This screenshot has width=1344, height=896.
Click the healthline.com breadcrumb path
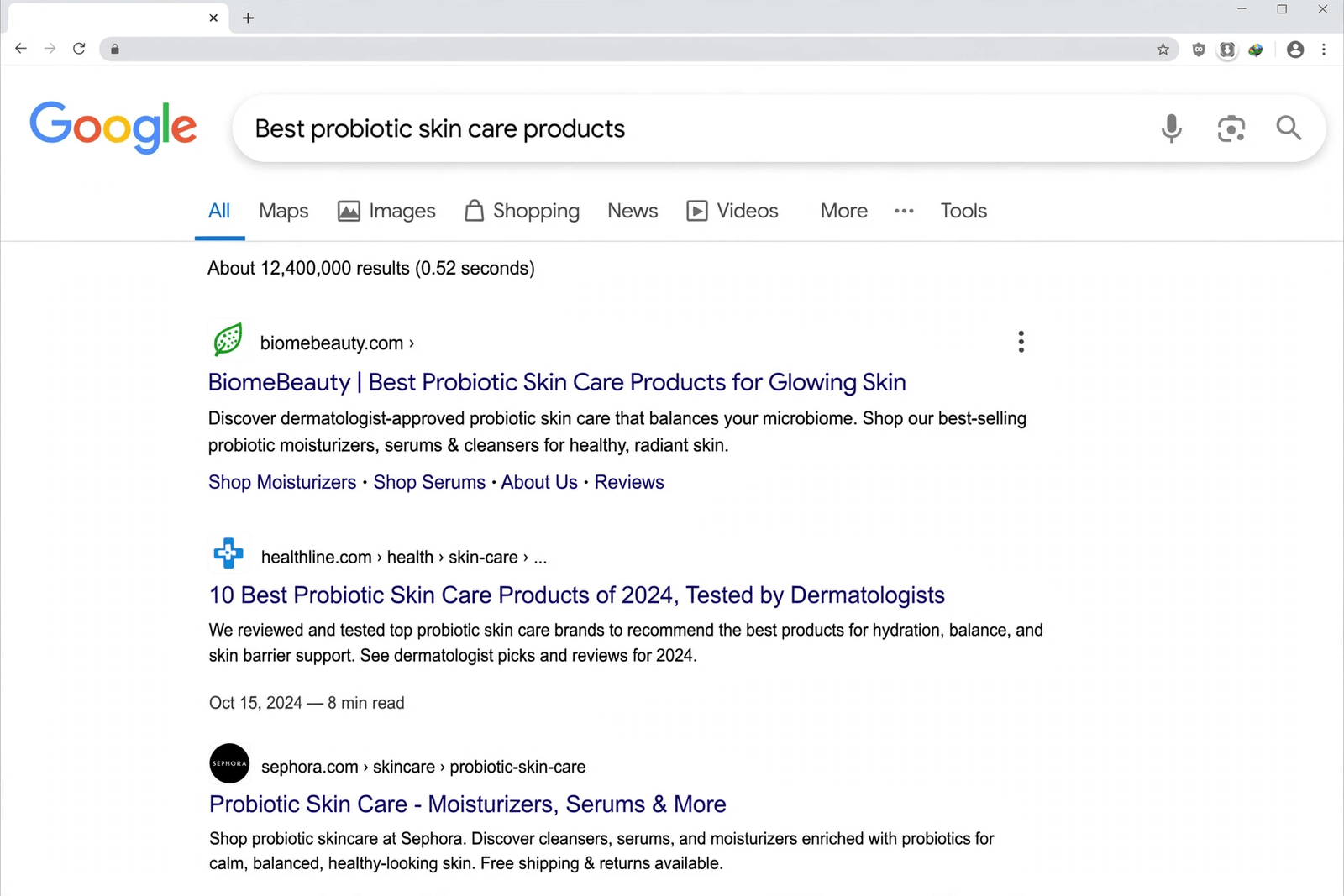404,557
